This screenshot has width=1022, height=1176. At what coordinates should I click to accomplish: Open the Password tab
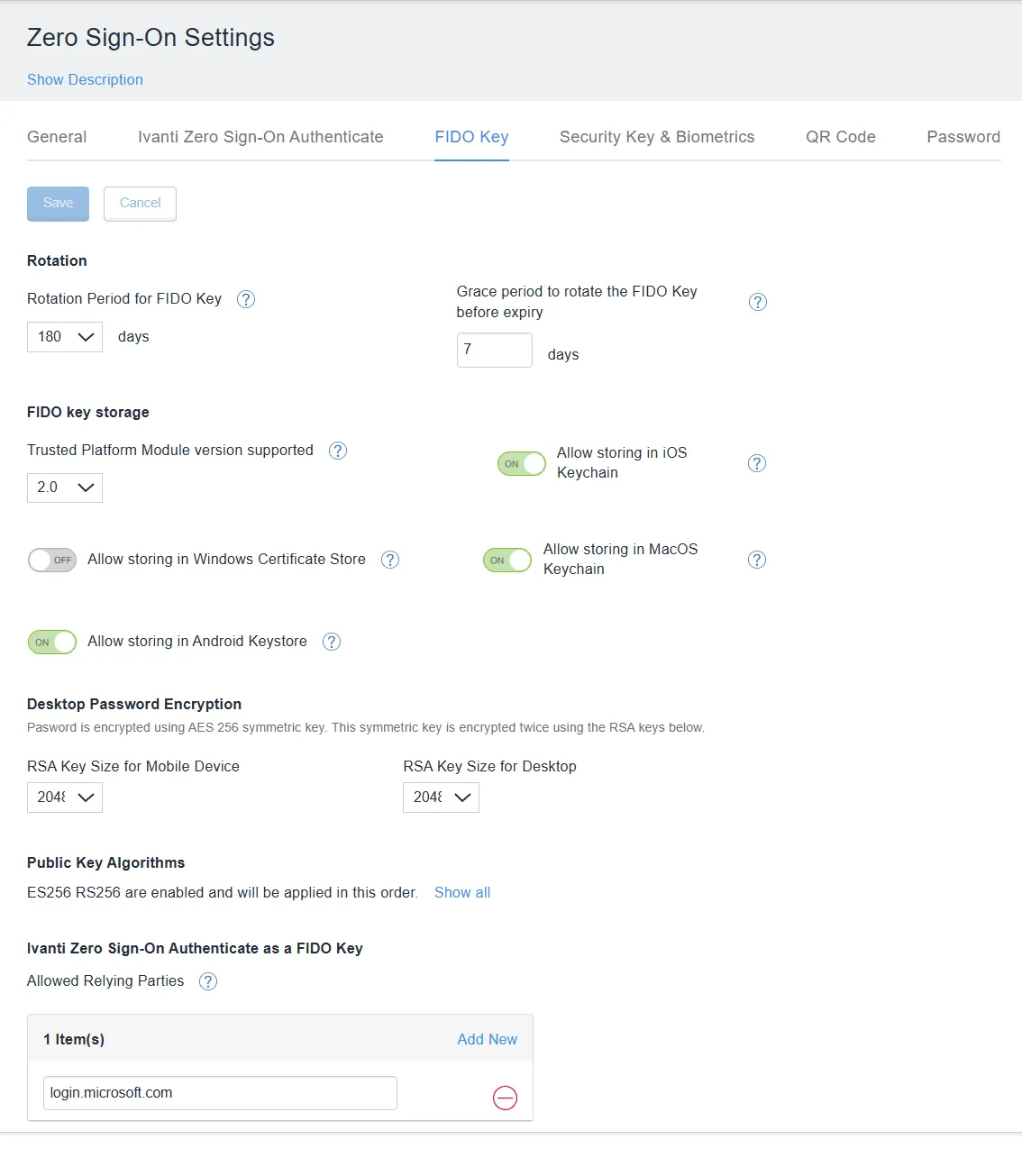point(963,137)
